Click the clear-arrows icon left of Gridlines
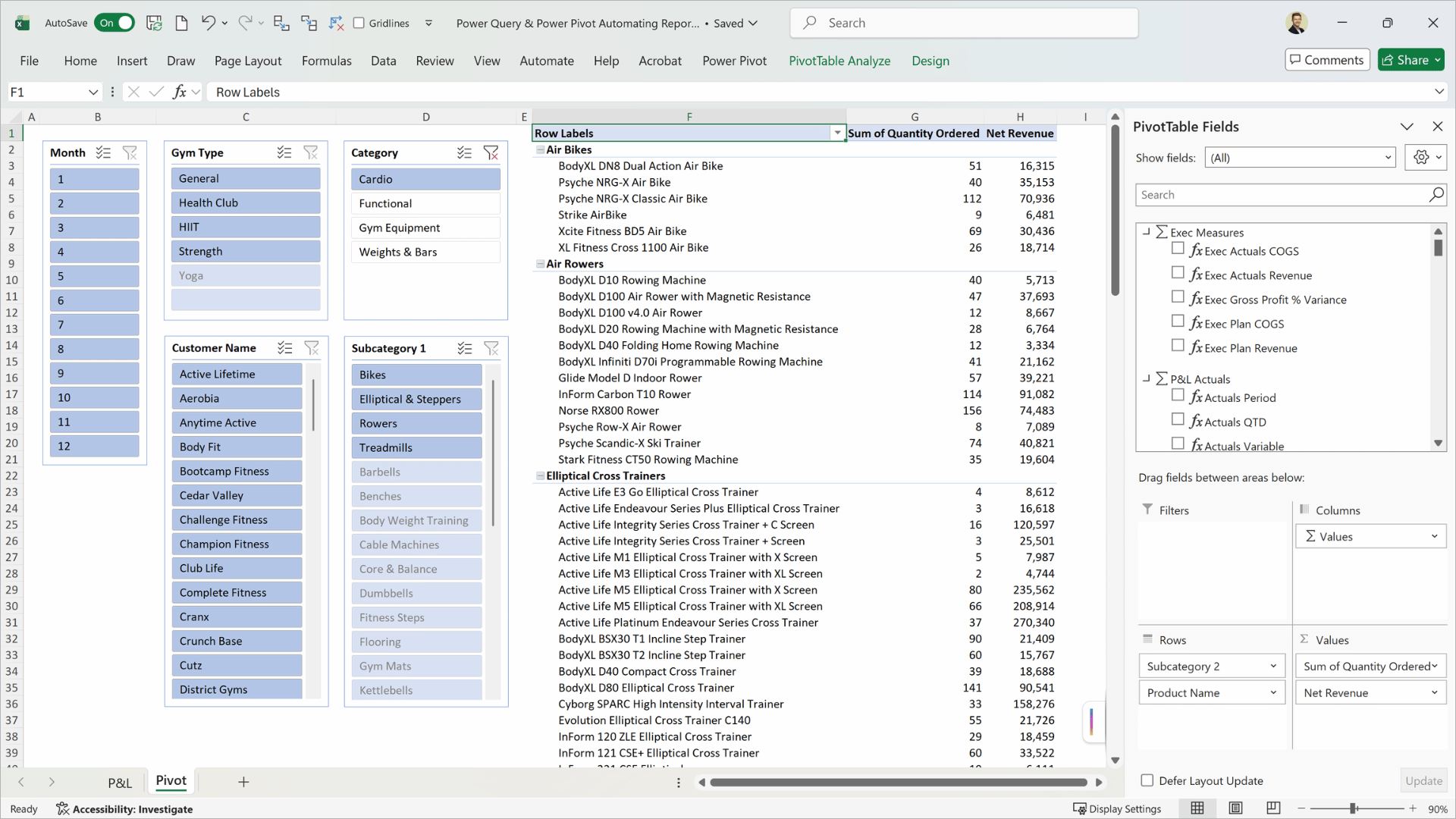This screenshot has height=819, width=1456. click(336, 23)
